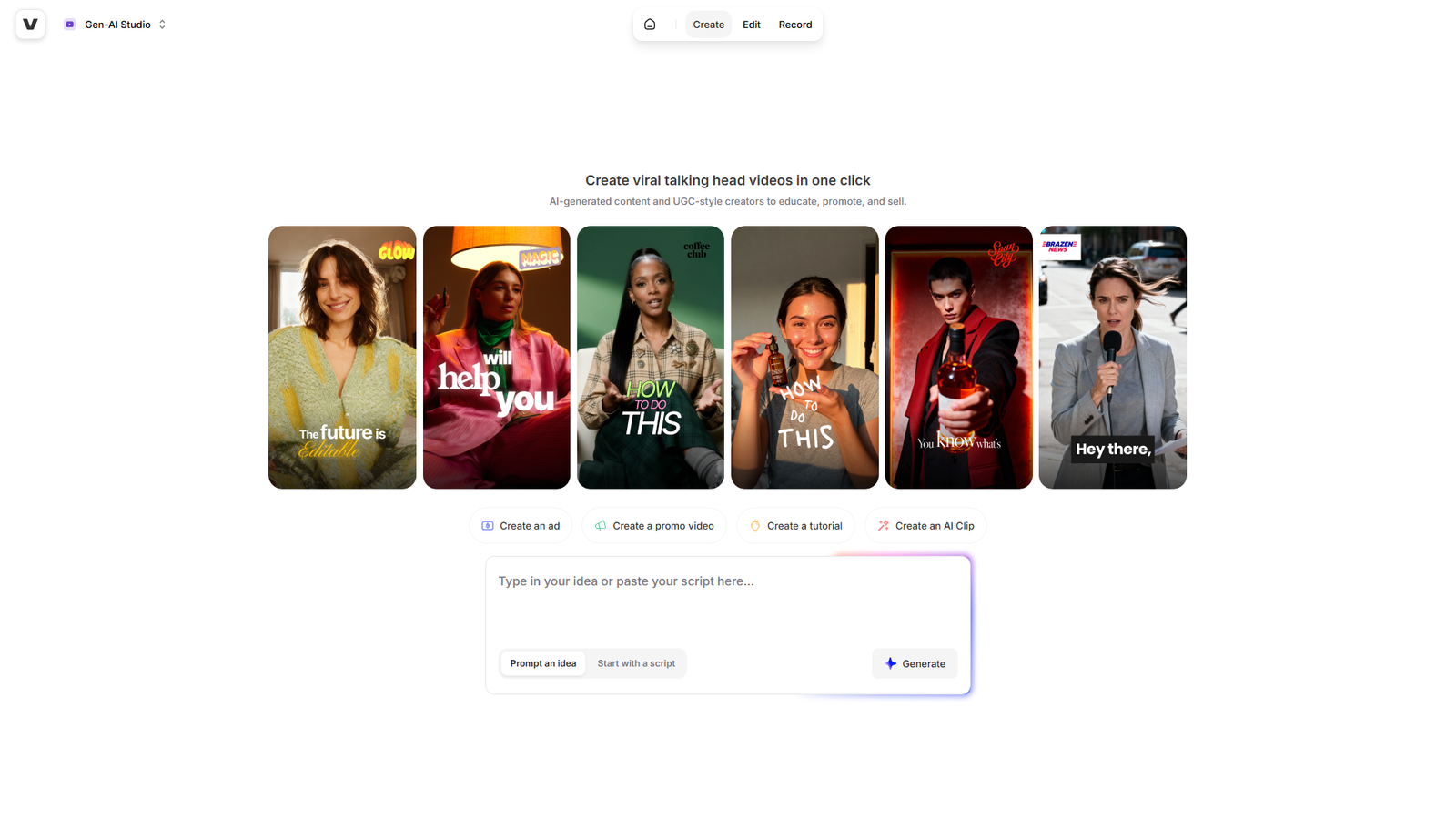The height and width of the screenshot is (819, 1456).
Task: Open the Brazen News reporter thumbnail
Action: [1113, 358]
